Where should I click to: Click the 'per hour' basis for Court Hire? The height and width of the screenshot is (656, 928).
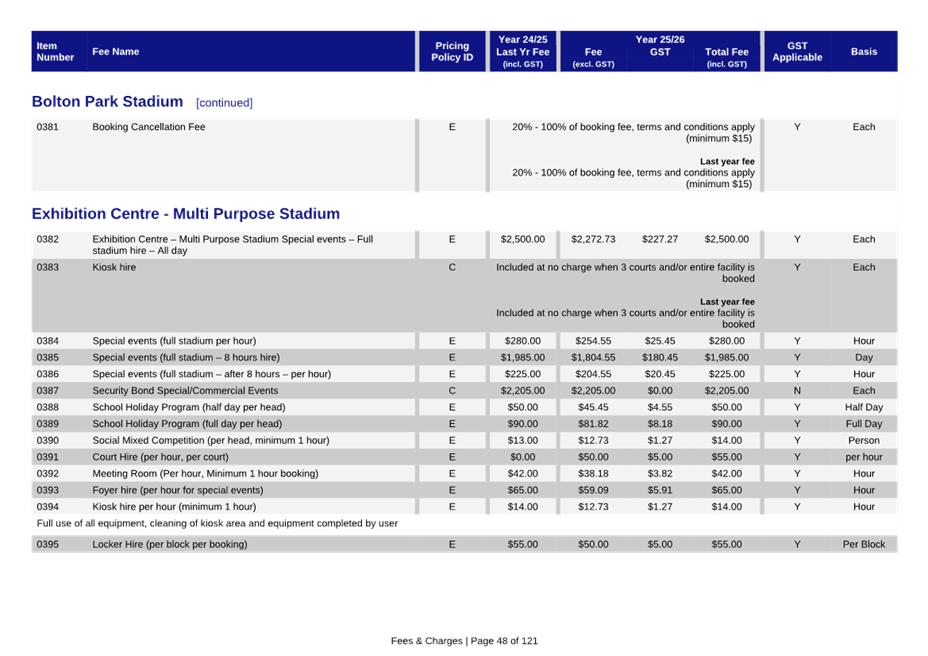point(864,457)
